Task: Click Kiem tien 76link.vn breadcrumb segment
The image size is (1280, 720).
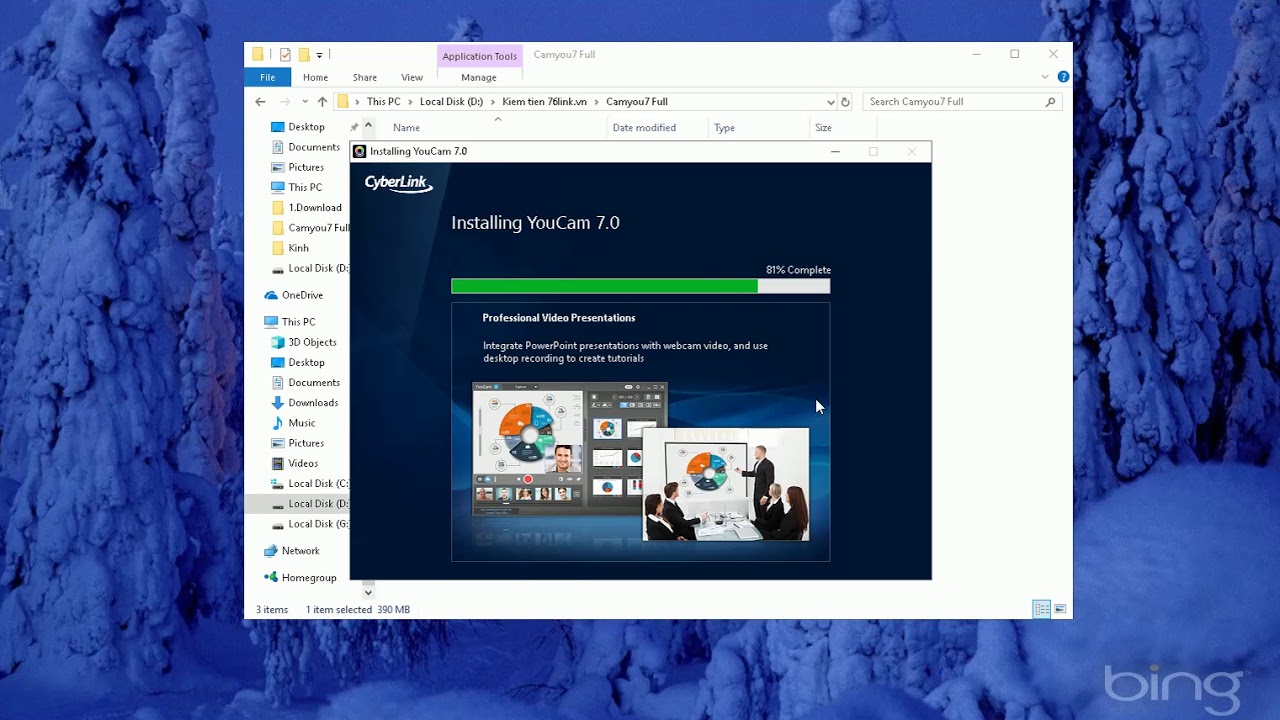Action: pyautogui.click(x=544, y=102)
